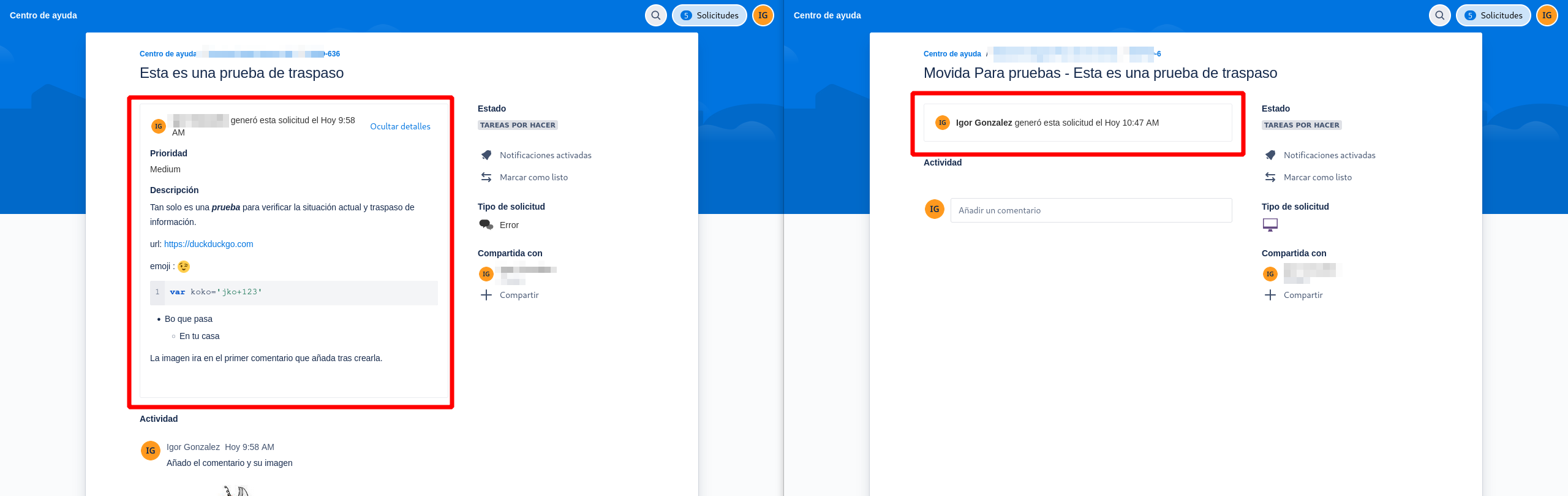Screen dimensions: 1568x496
Task: Open the IG profile avatar in right header
Action: pyautogui.click(x=1547, y=15)
